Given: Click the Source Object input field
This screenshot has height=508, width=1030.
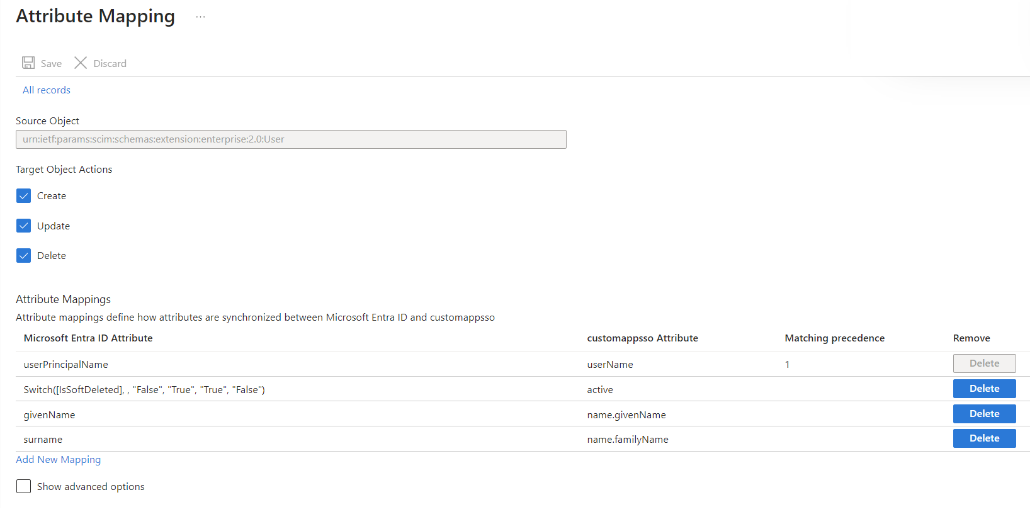Looking at the screenshot, I should coord(291,139).
